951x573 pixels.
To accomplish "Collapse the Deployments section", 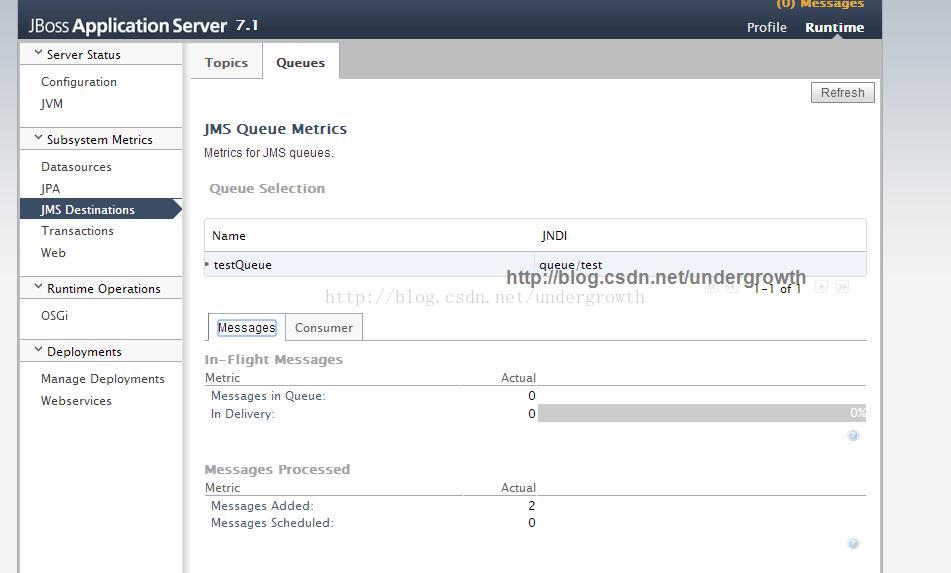I will click(38, 350).
